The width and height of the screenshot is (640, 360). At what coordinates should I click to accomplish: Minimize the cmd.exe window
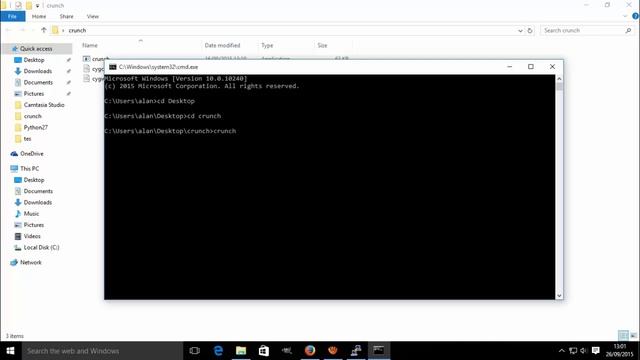coord(509,67)
